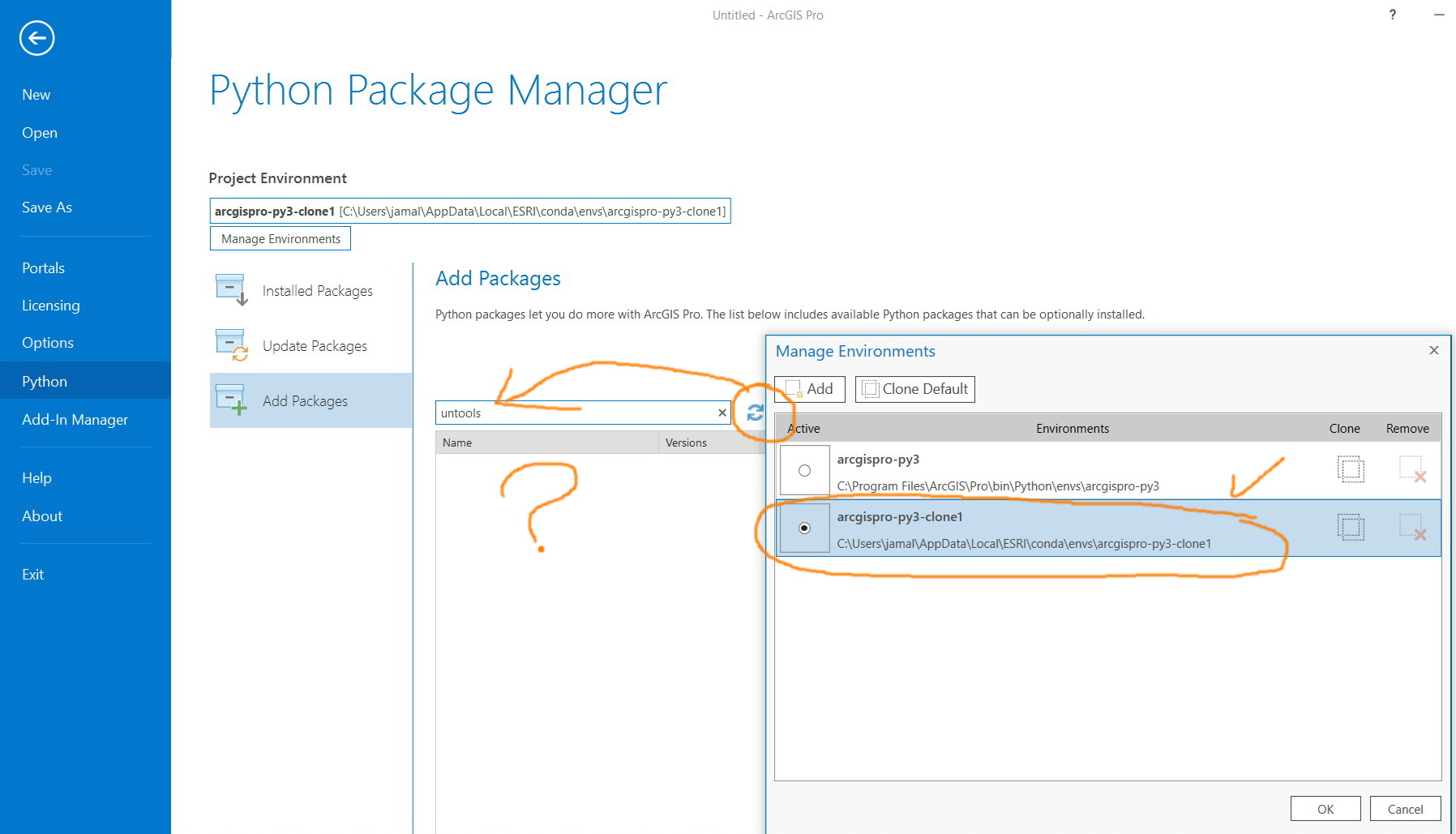
Task: Cancel the Manage Environments dialog
Action: [x=1405, y=808]
